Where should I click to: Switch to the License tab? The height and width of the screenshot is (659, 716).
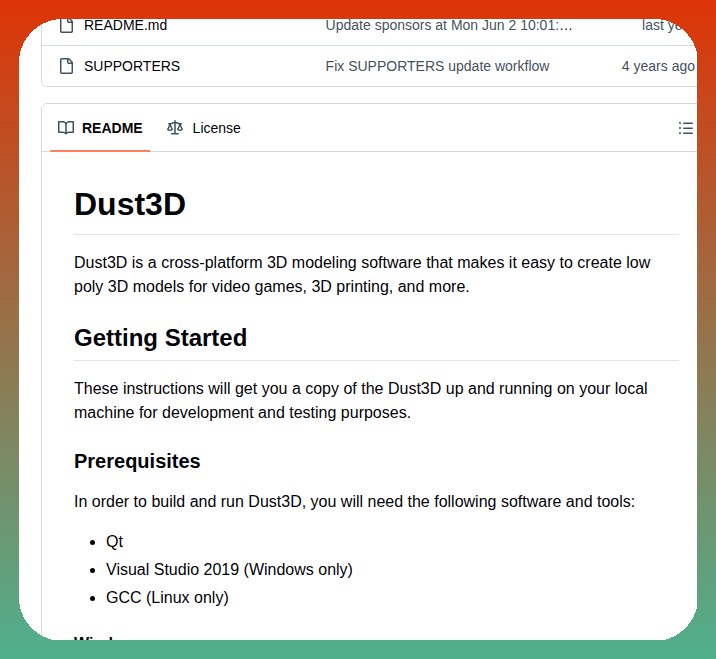(x=204, y=128)
